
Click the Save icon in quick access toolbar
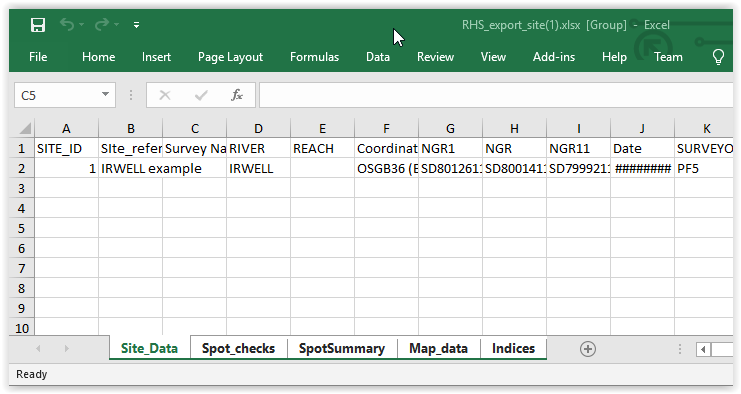(38, 25)
